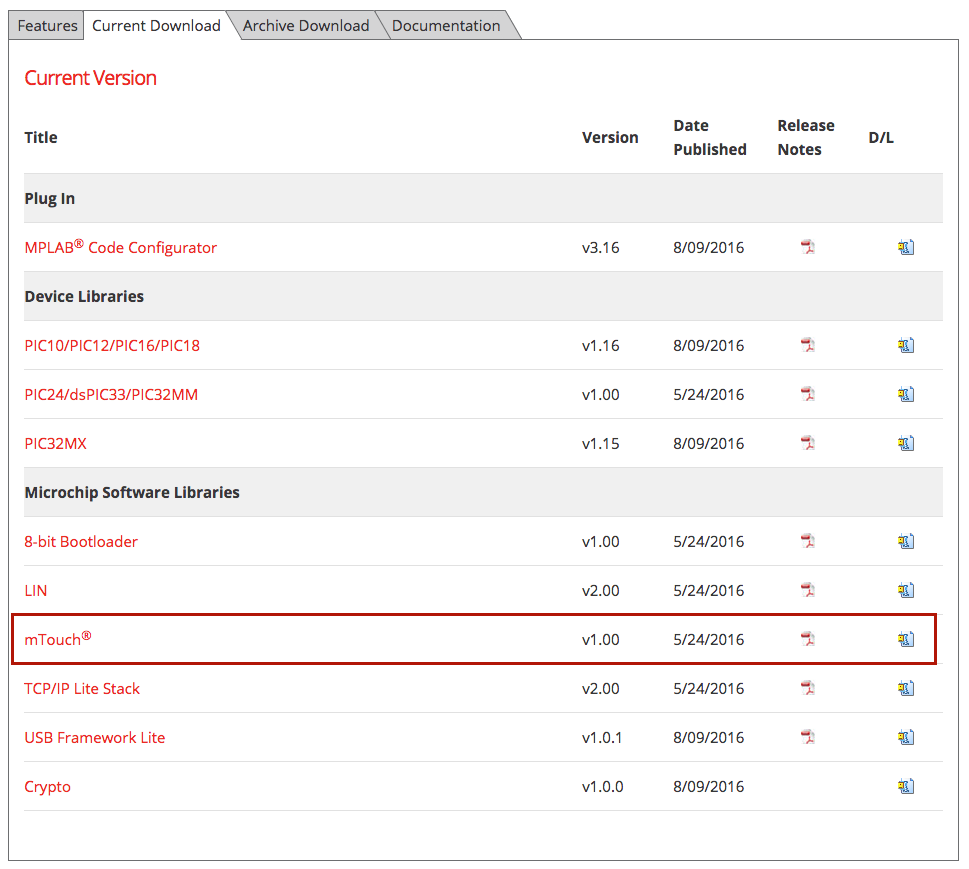Download the Crypto library file

906,787
